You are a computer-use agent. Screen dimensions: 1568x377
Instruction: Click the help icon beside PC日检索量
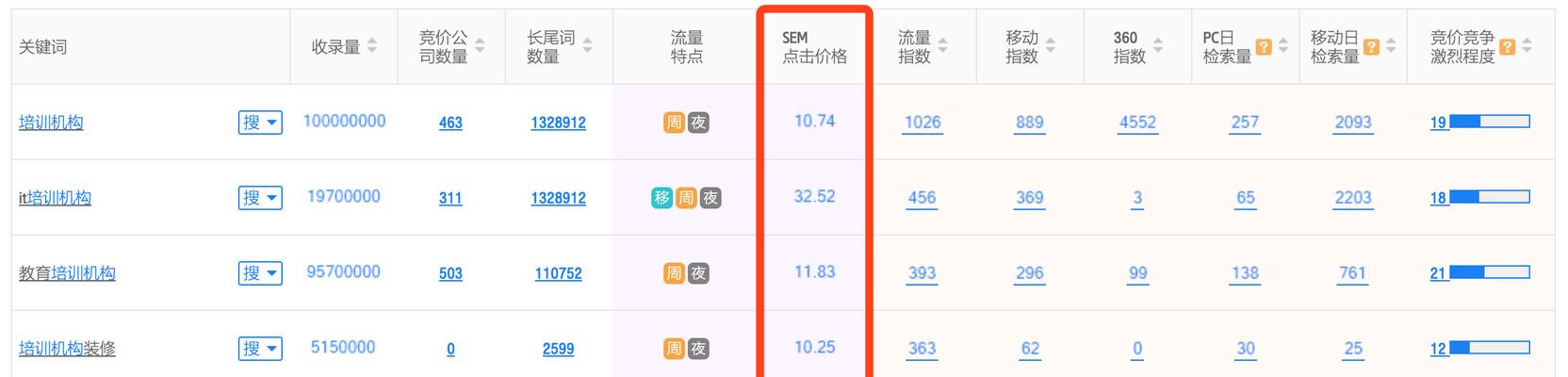point(1264,47)
